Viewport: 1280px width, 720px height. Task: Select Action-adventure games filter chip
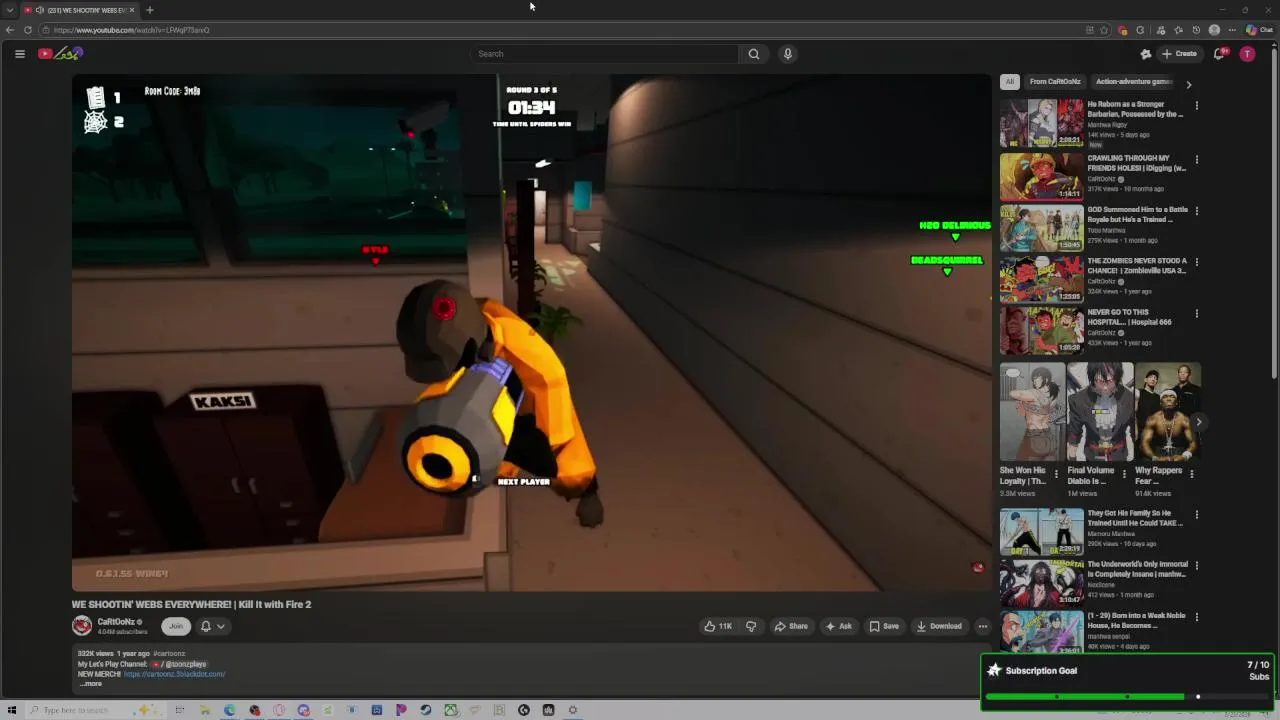[1133, 82]
